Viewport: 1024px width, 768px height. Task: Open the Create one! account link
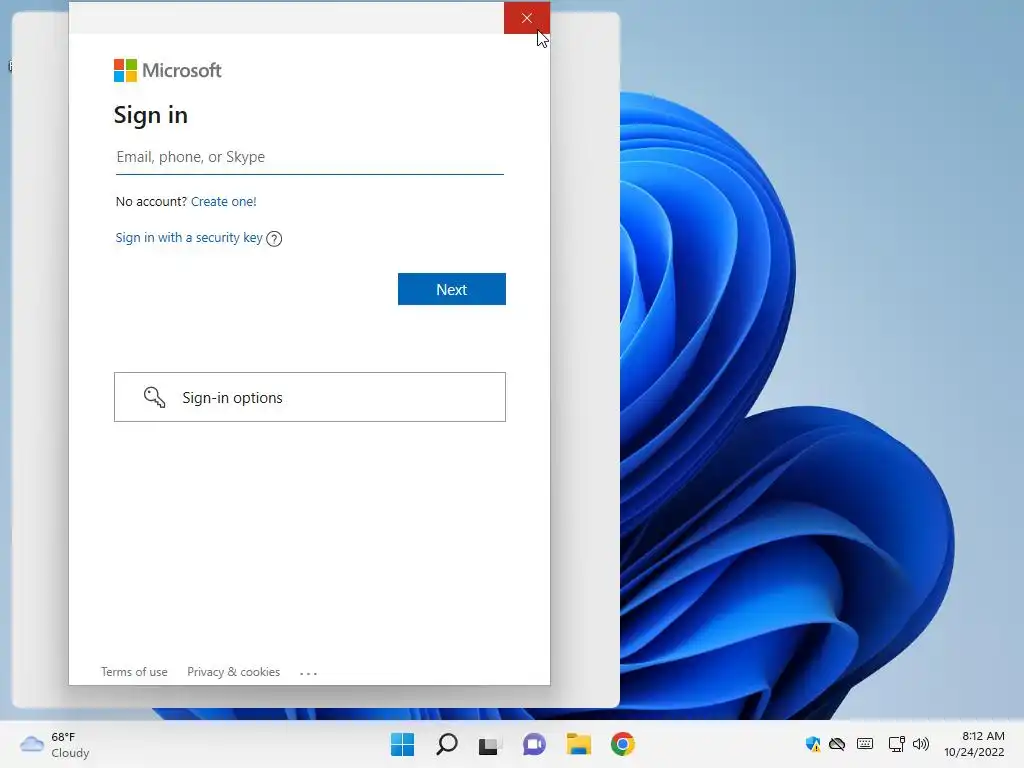tap(223, 202)
